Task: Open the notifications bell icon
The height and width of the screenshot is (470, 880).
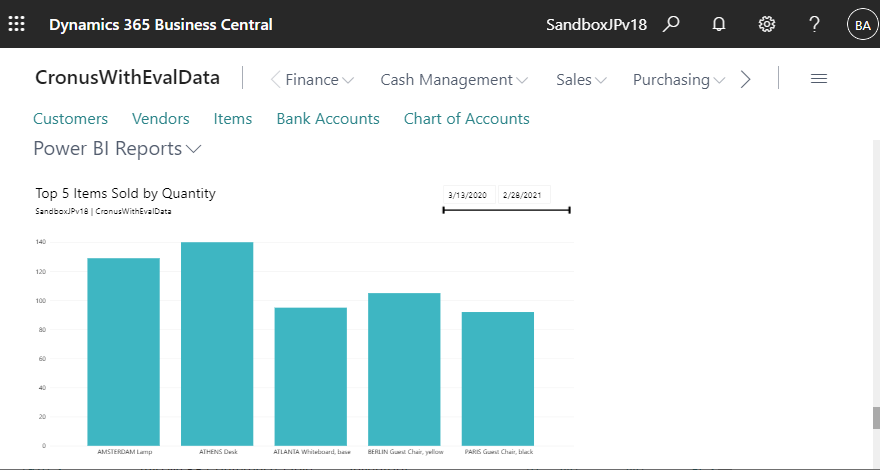Action: coord(718,24)
